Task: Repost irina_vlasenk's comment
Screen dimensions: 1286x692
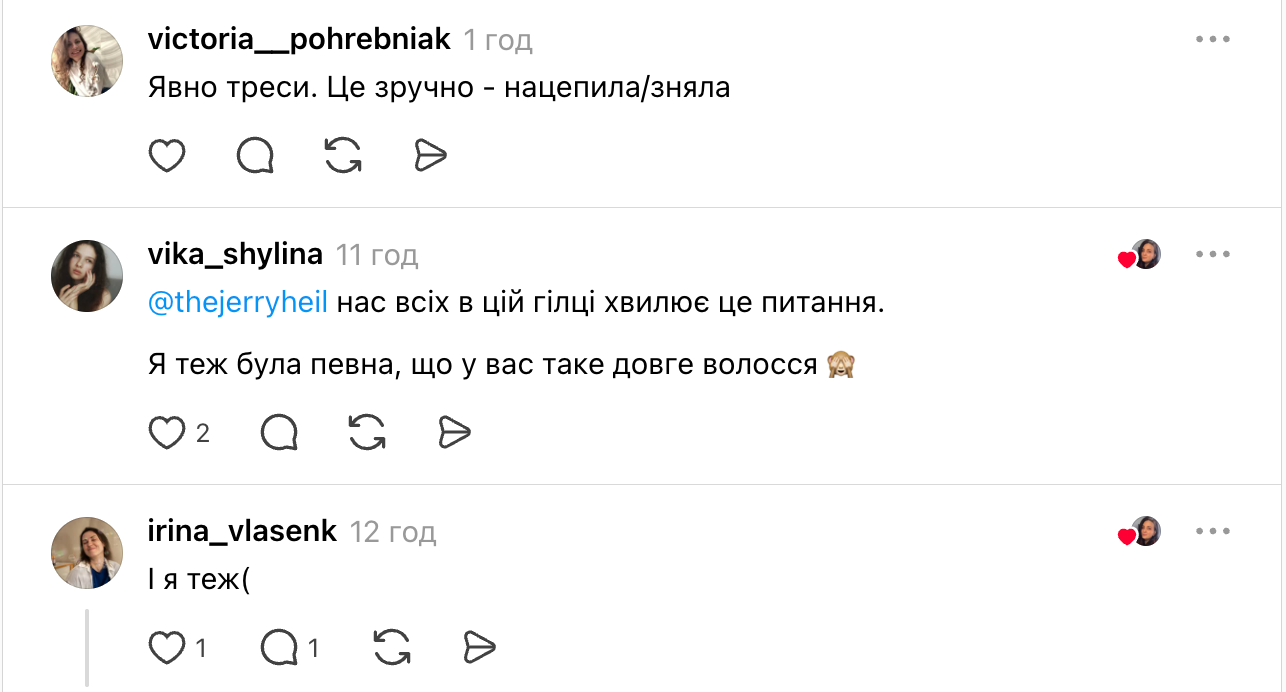Action: pos(391,649)
